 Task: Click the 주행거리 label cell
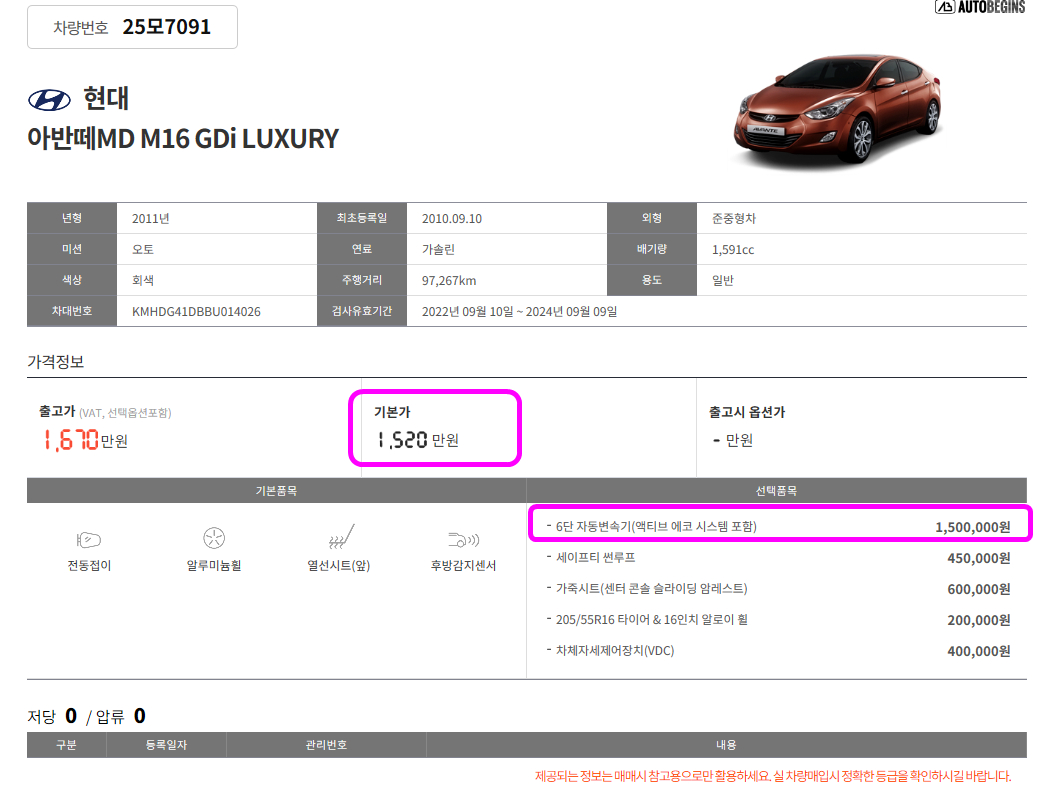(x=362, y=280)
